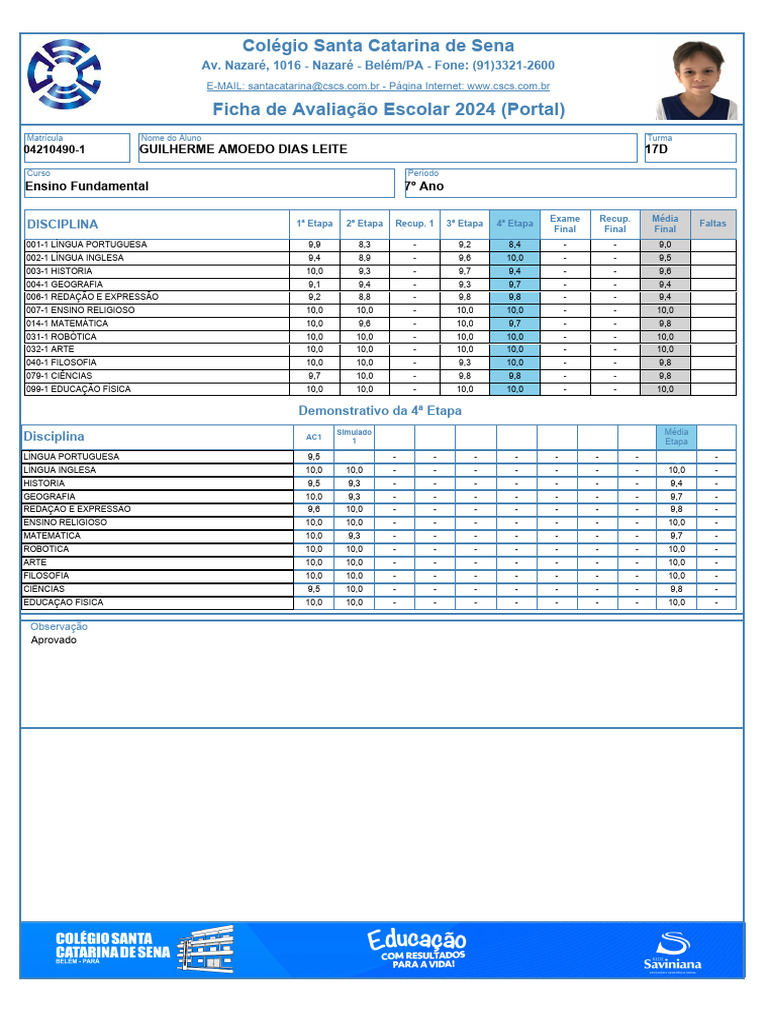Click the AC1 column header

coord(313,438)
